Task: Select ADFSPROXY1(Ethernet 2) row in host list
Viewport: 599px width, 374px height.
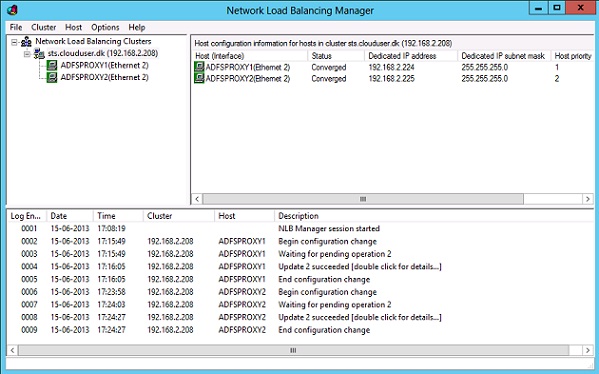Action: 393,67
